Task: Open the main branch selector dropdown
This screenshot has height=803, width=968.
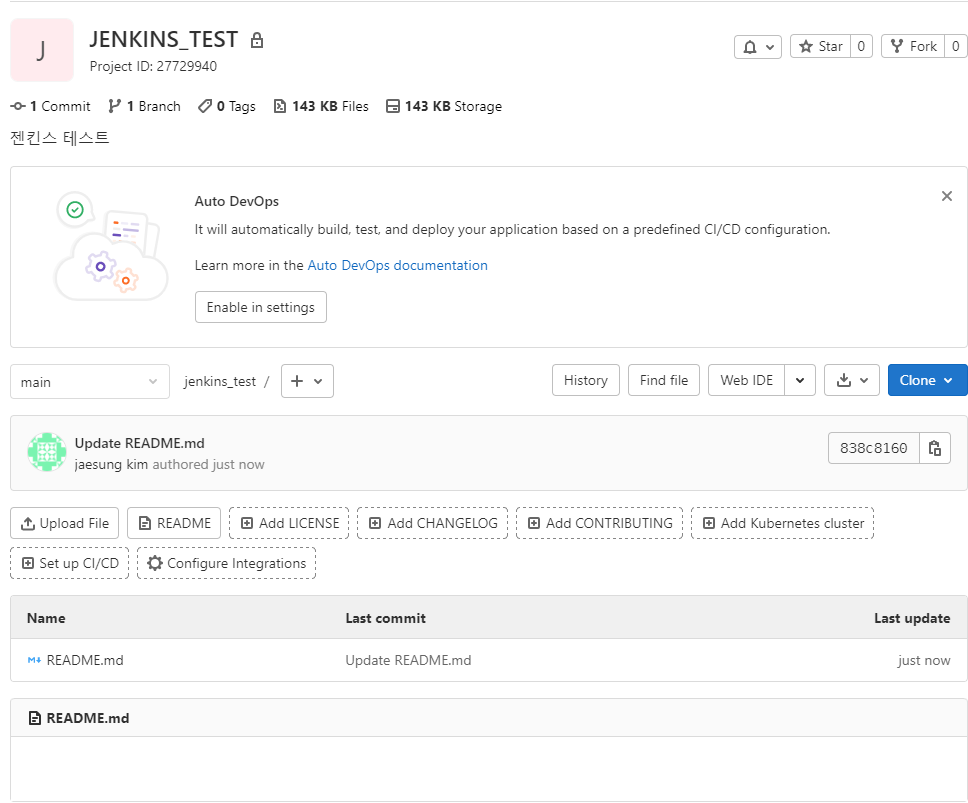Action: tap(90, 382)
